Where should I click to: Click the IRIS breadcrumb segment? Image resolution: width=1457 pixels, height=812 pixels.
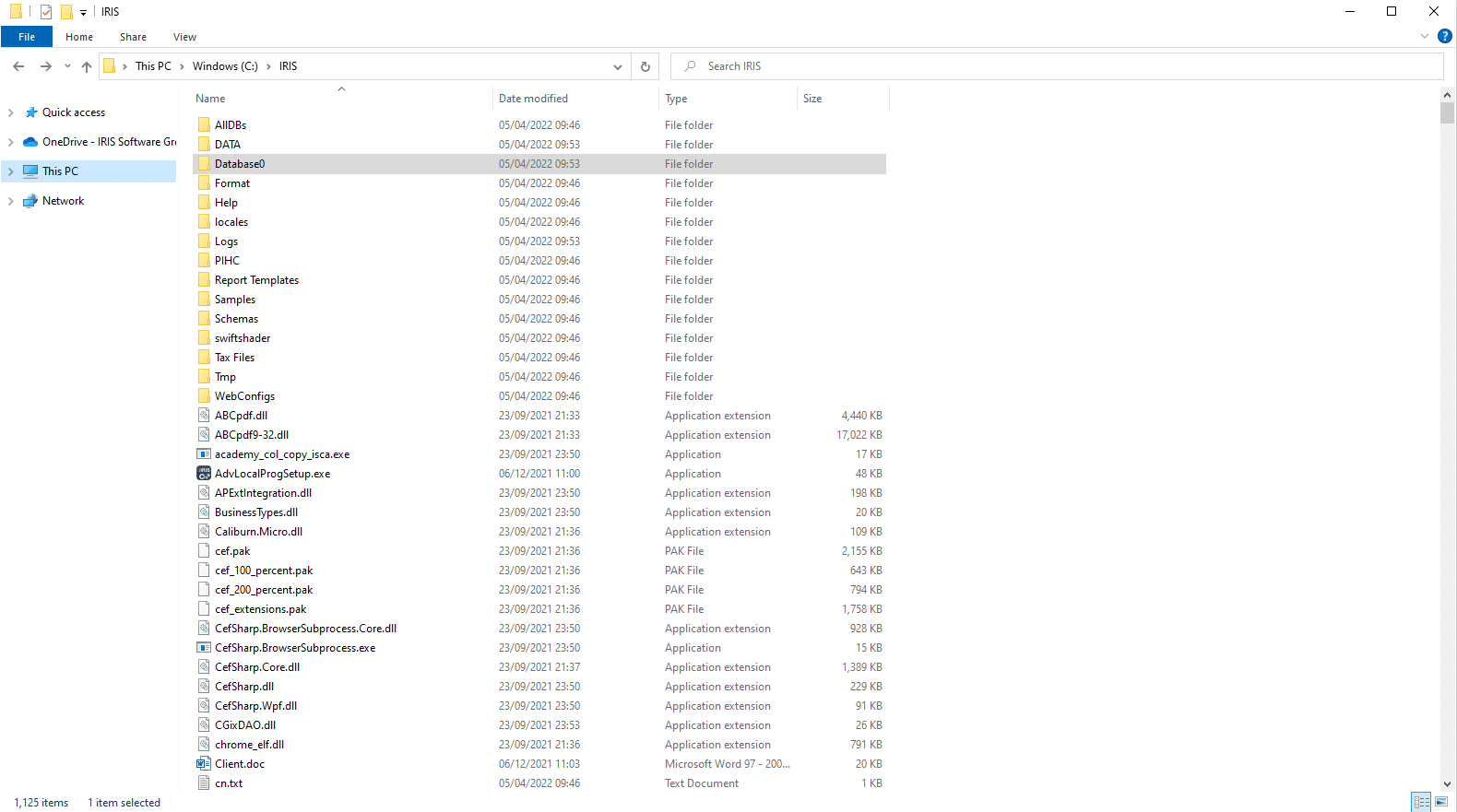point(289,66)
